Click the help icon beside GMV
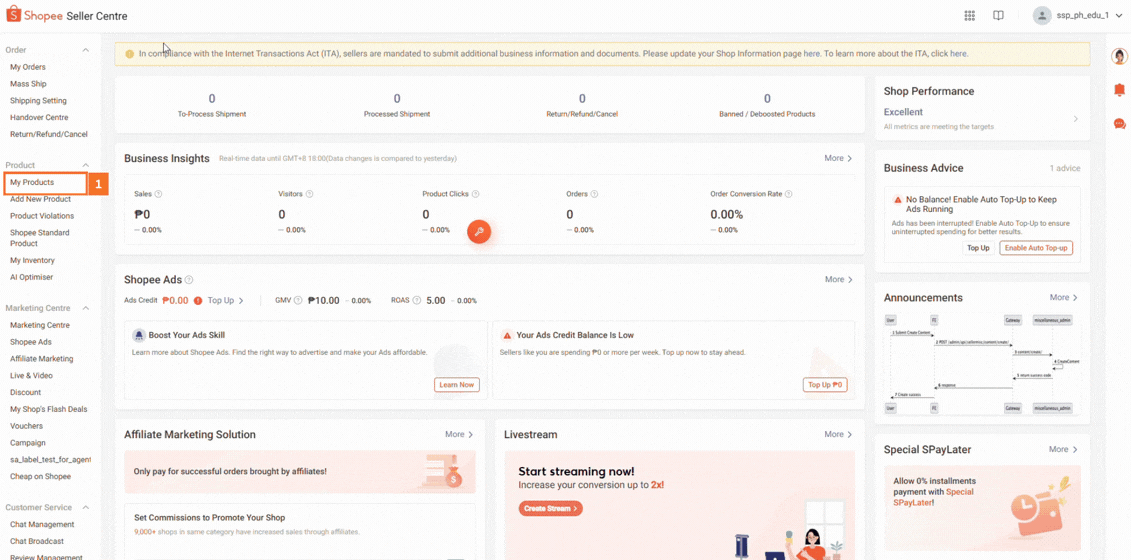Image resolution: width=1131 pixels, height=560 pixels. click(x=298, y=300)
